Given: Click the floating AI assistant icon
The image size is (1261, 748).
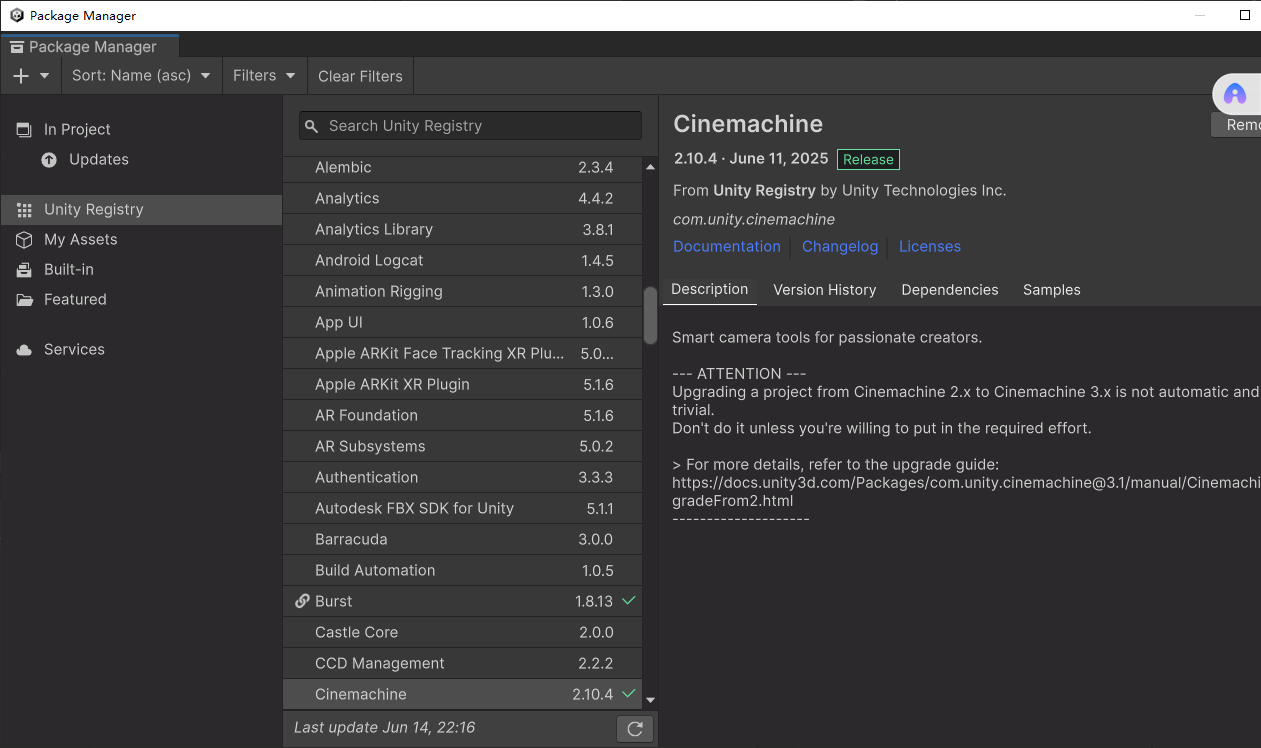Looking at the screenshot, I should coord(1235,94).
